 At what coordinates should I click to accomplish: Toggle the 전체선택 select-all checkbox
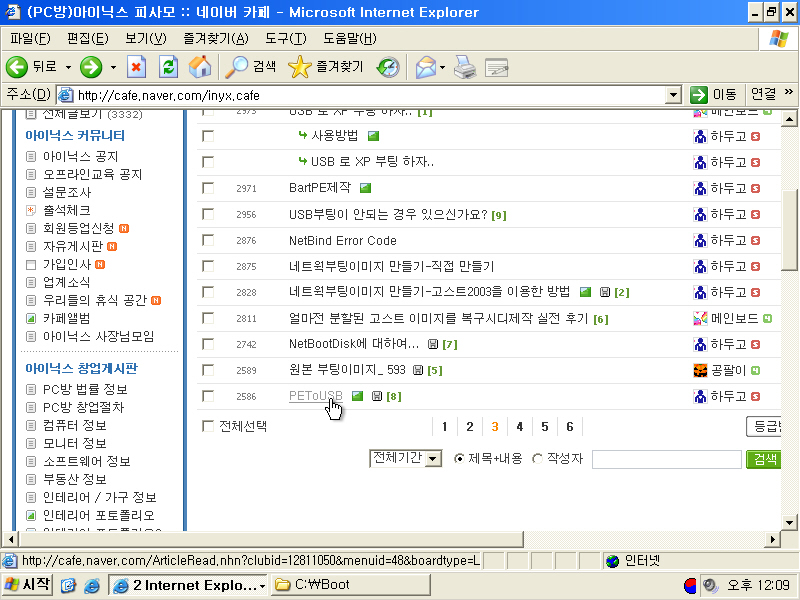tap(208, 426)
